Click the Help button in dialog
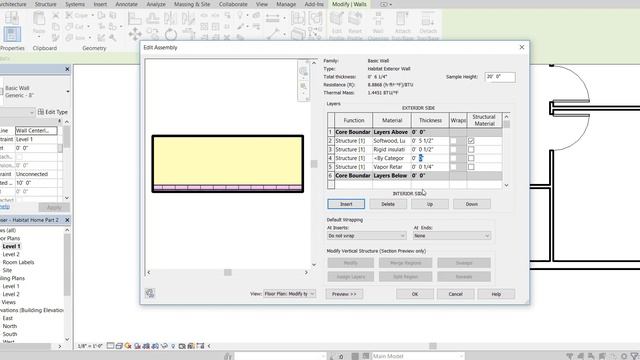 (496, 294)
